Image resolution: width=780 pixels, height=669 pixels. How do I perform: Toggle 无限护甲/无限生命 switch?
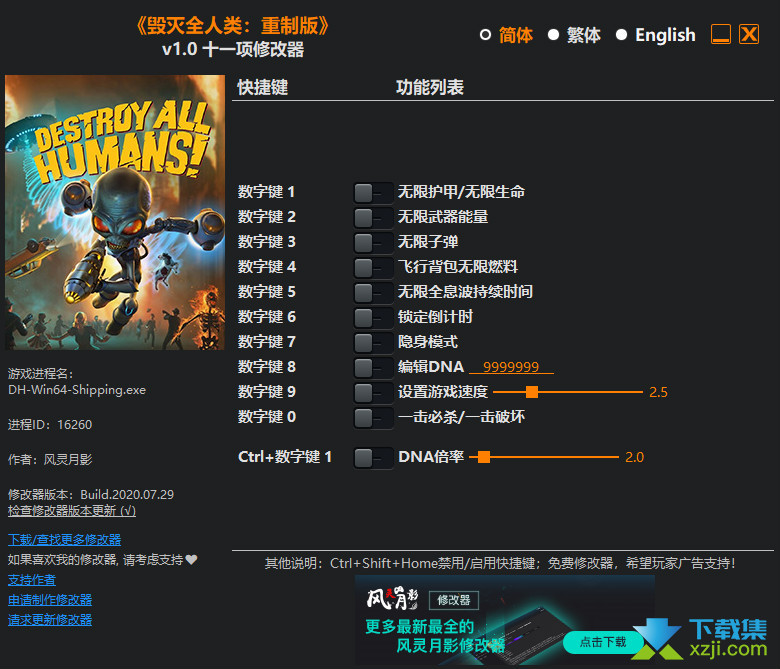[373, 192]
